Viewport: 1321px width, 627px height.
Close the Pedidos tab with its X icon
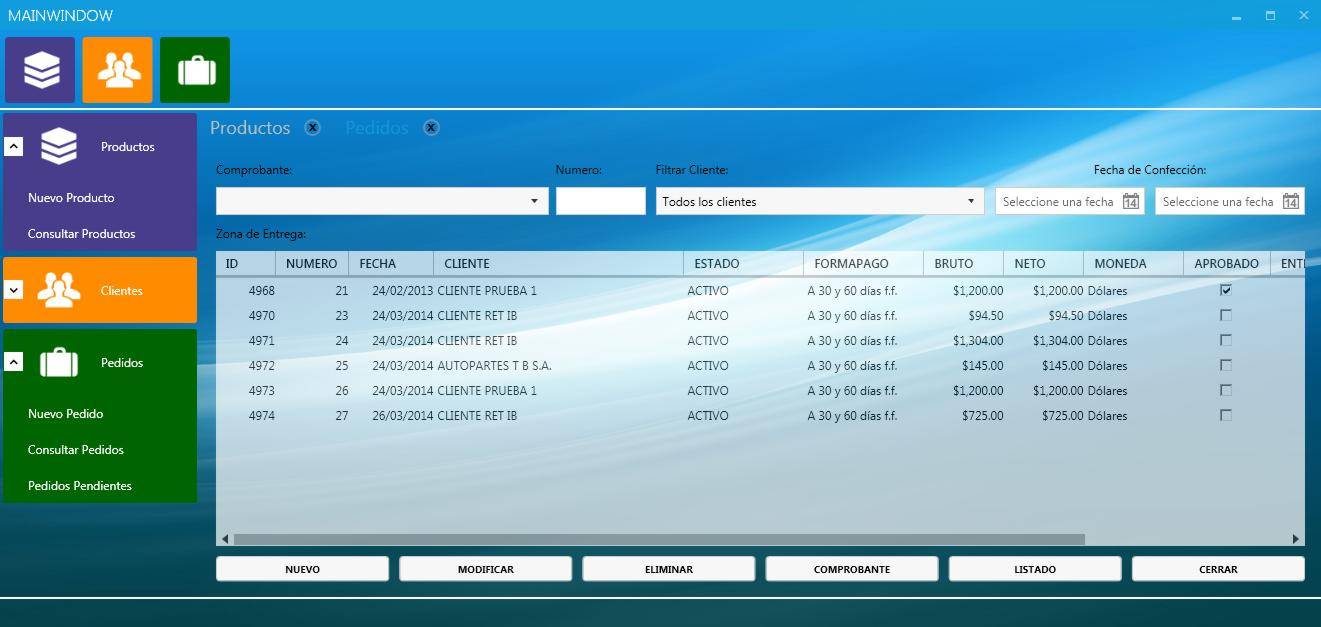click(x=431, y=128)
